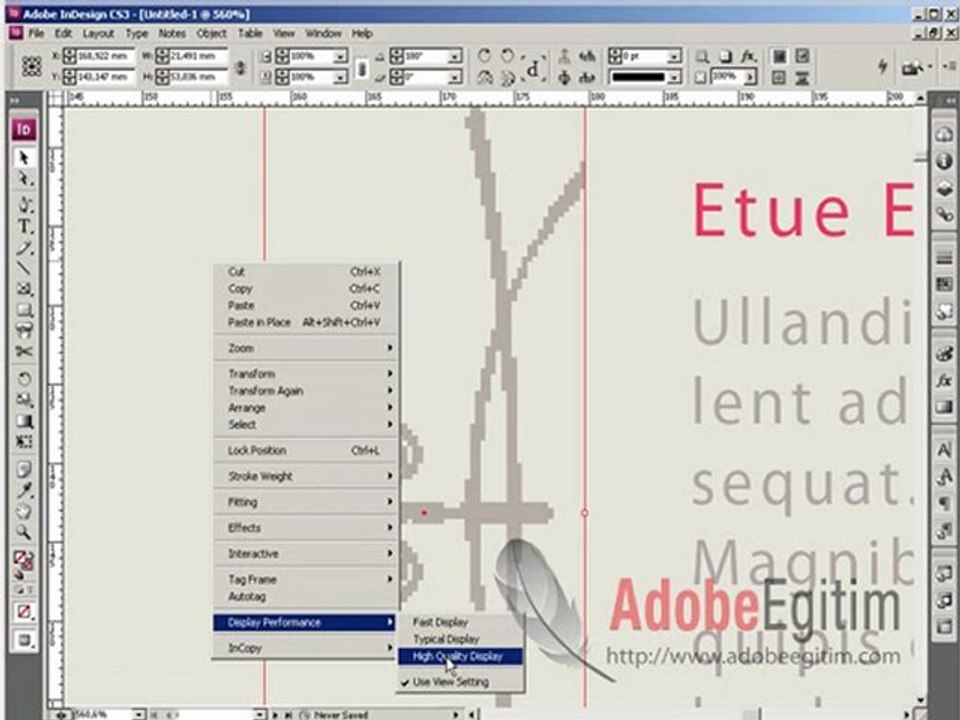
Task: Open the black stroke style dropdown
Action: tap(673, 77)
